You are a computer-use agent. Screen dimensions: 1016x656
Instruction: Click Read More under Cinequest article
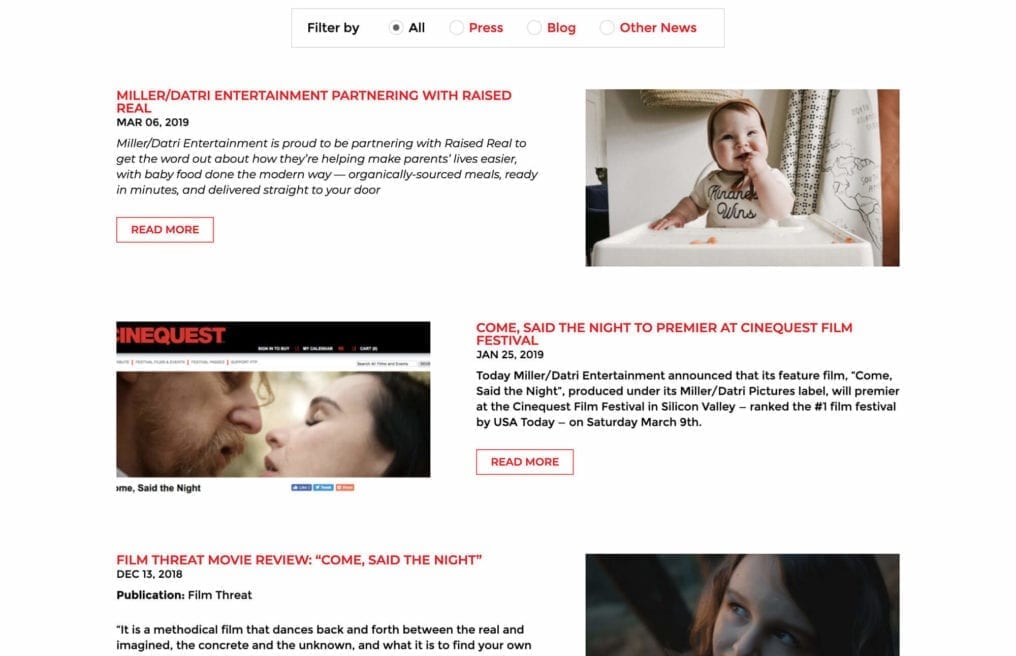pyautogui.click(x=525, y=462)
